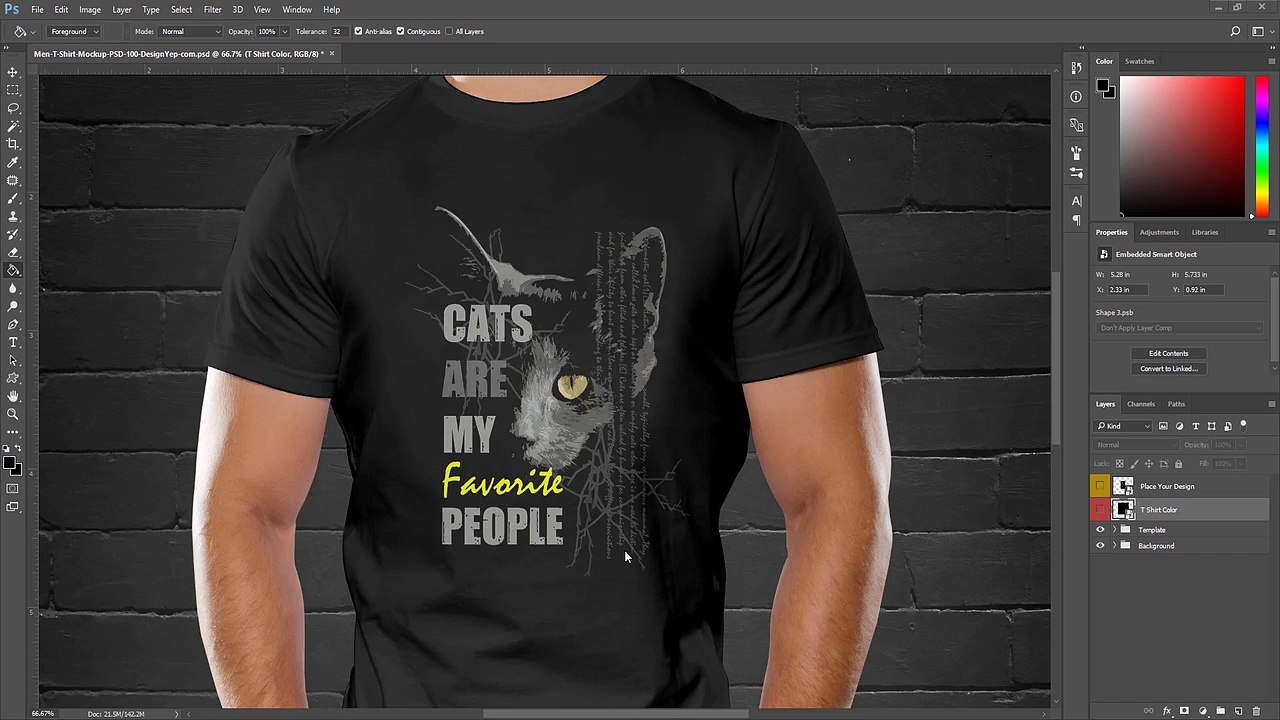The width and height of the screenshot is (1280, 720).
Task: Click the Edit Contents button
Action: click(x=1168, y=353)
